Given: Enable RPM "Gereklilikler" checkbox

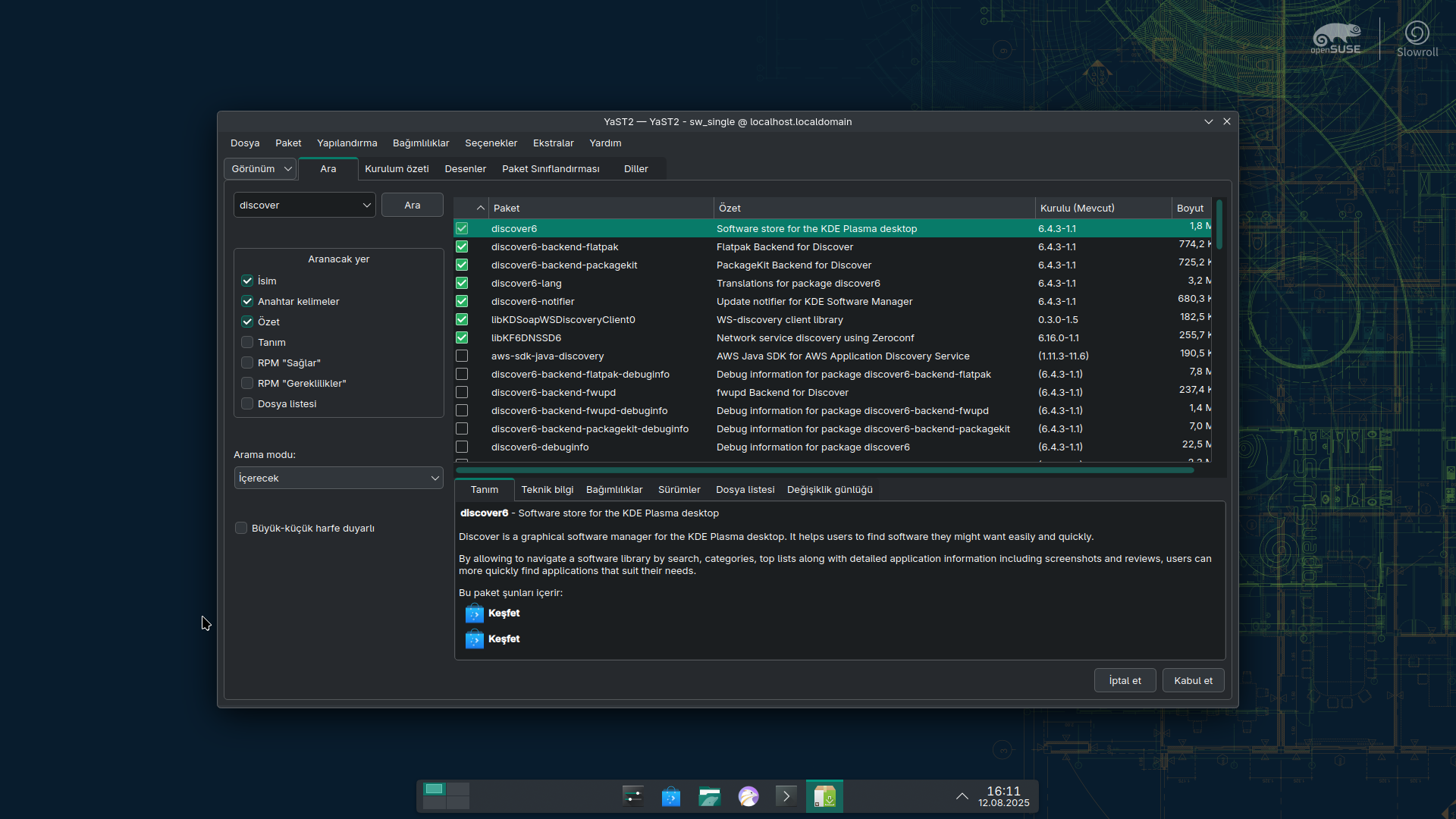Looking at the screenshot, I should (x=247, y=383).
